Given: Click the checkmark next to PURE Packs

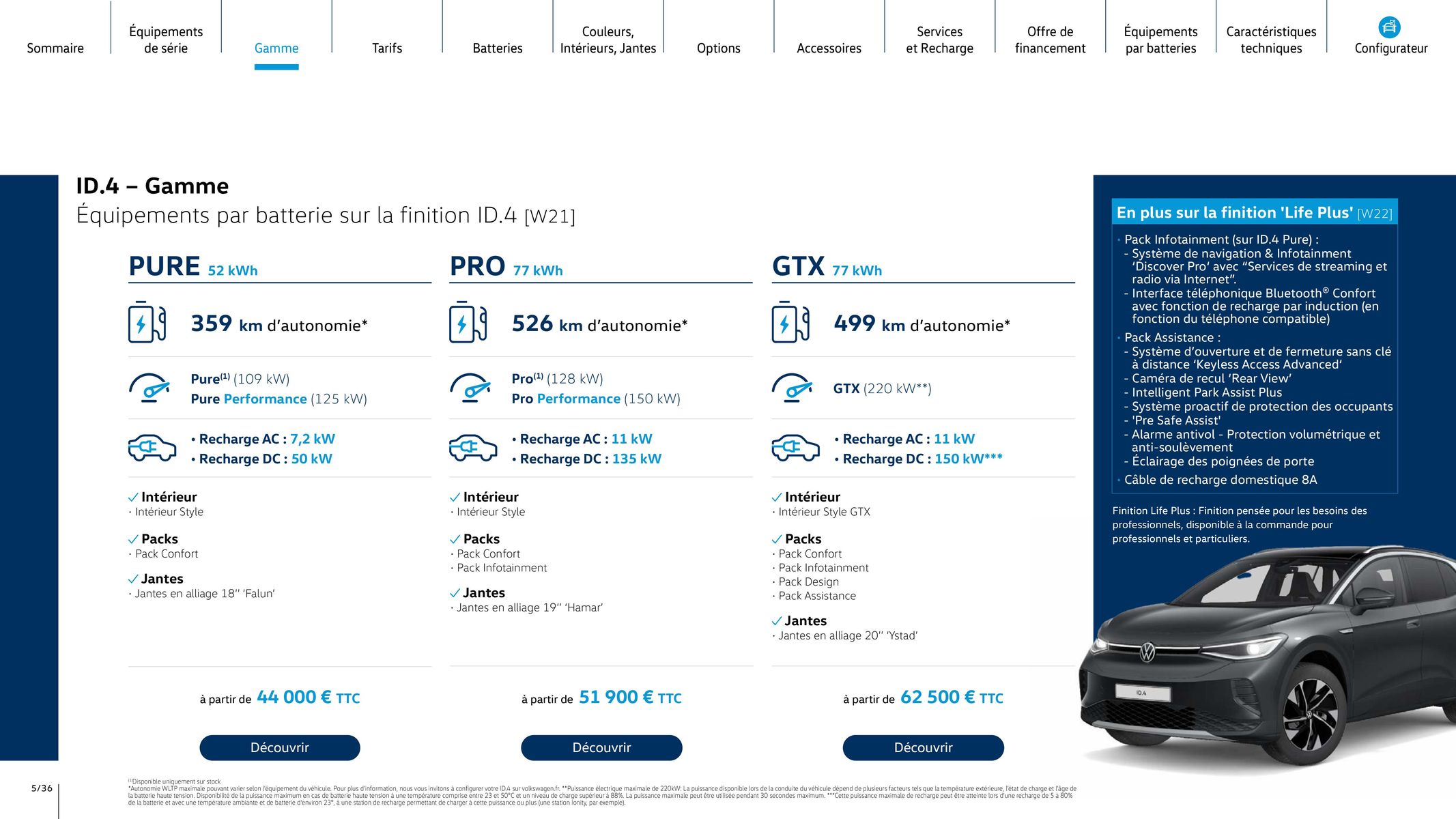Looking at the screenshot, I should [133, 539].
